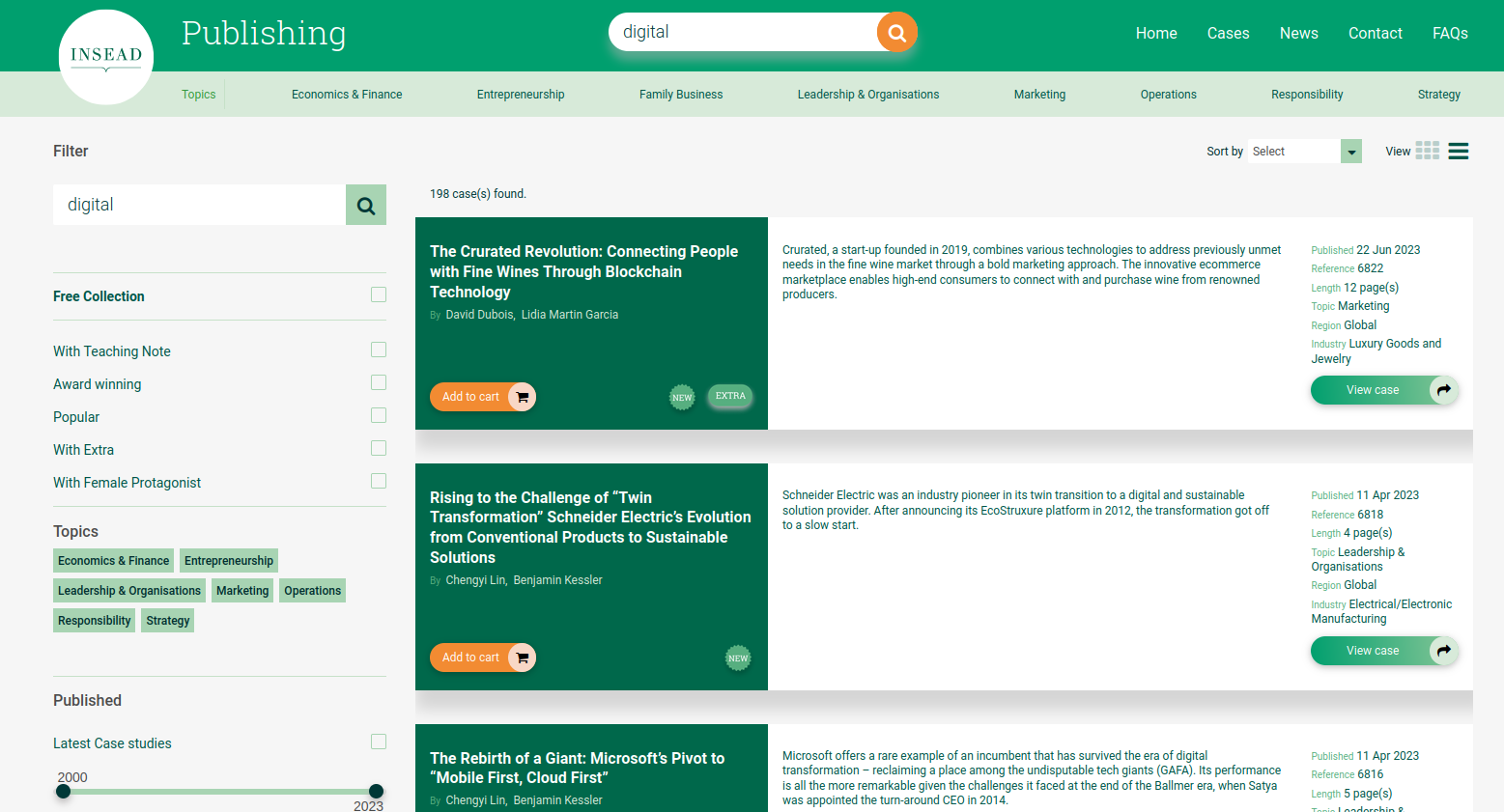Click cart icon for Crurated Revolution case
The image size is (1504, 812).
[522, 397]
